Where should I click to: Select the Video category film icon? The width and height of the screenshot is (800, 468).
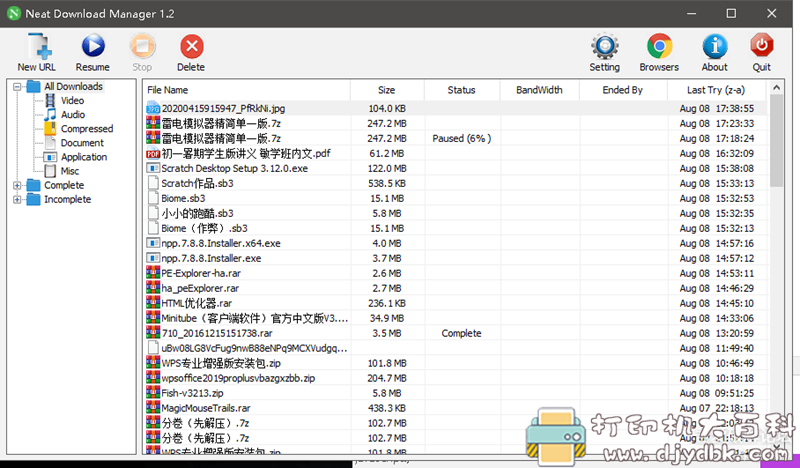click(50, 101)
